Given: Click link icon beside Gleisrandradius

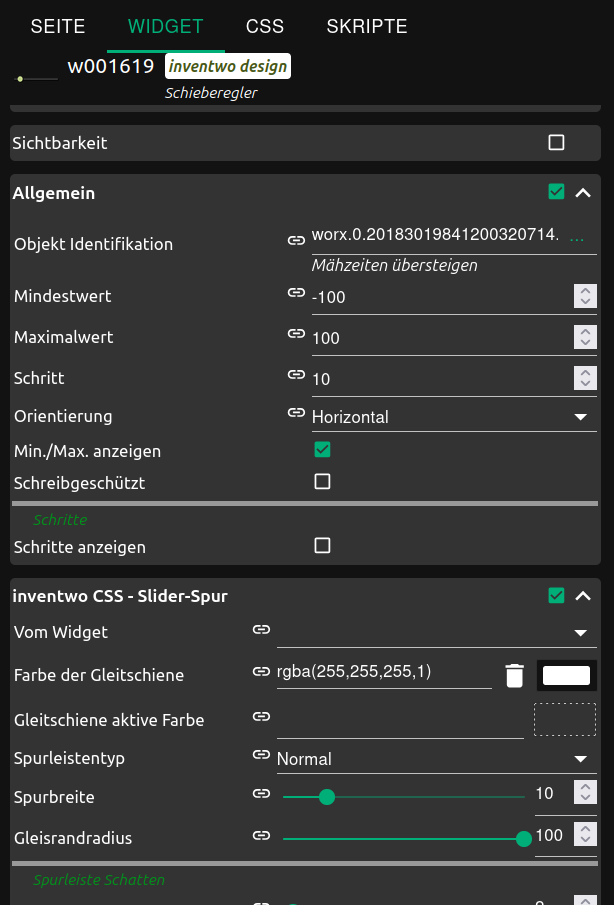Looking at the screenshot, I should (x=261, y=835).
